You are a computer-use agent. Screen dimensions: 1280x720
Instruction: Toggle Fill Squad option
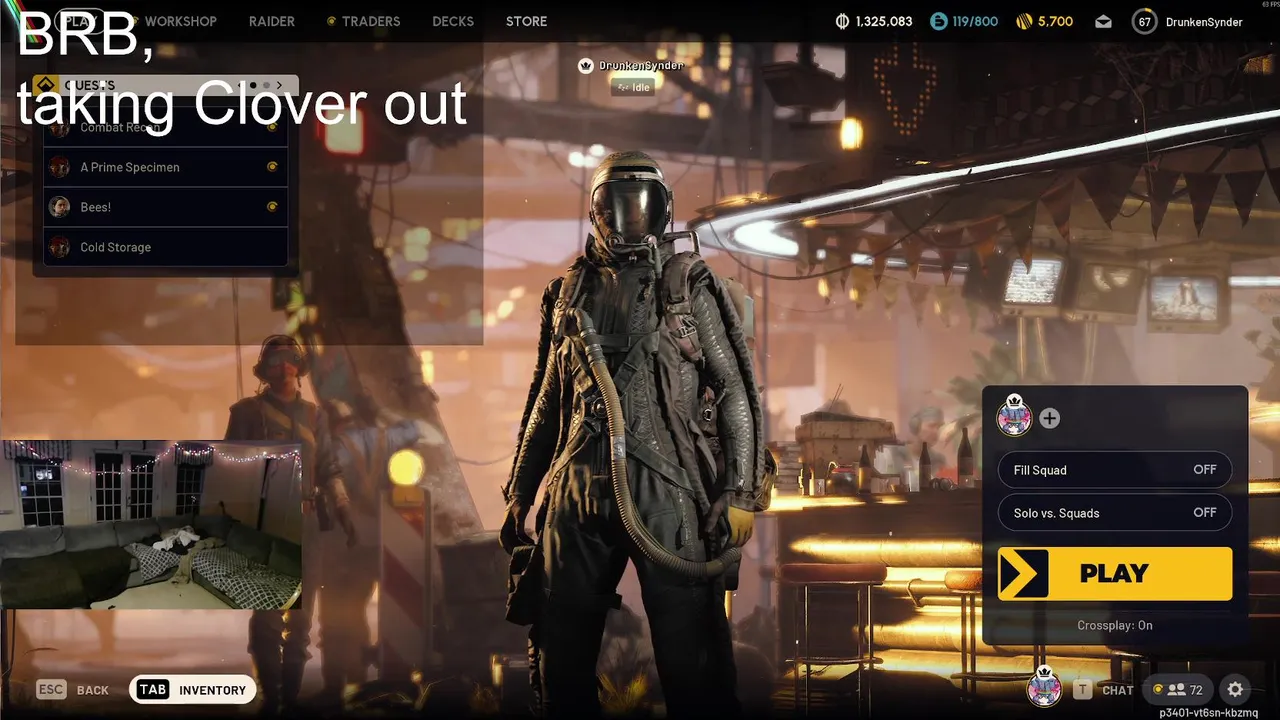click(1115, 470)
